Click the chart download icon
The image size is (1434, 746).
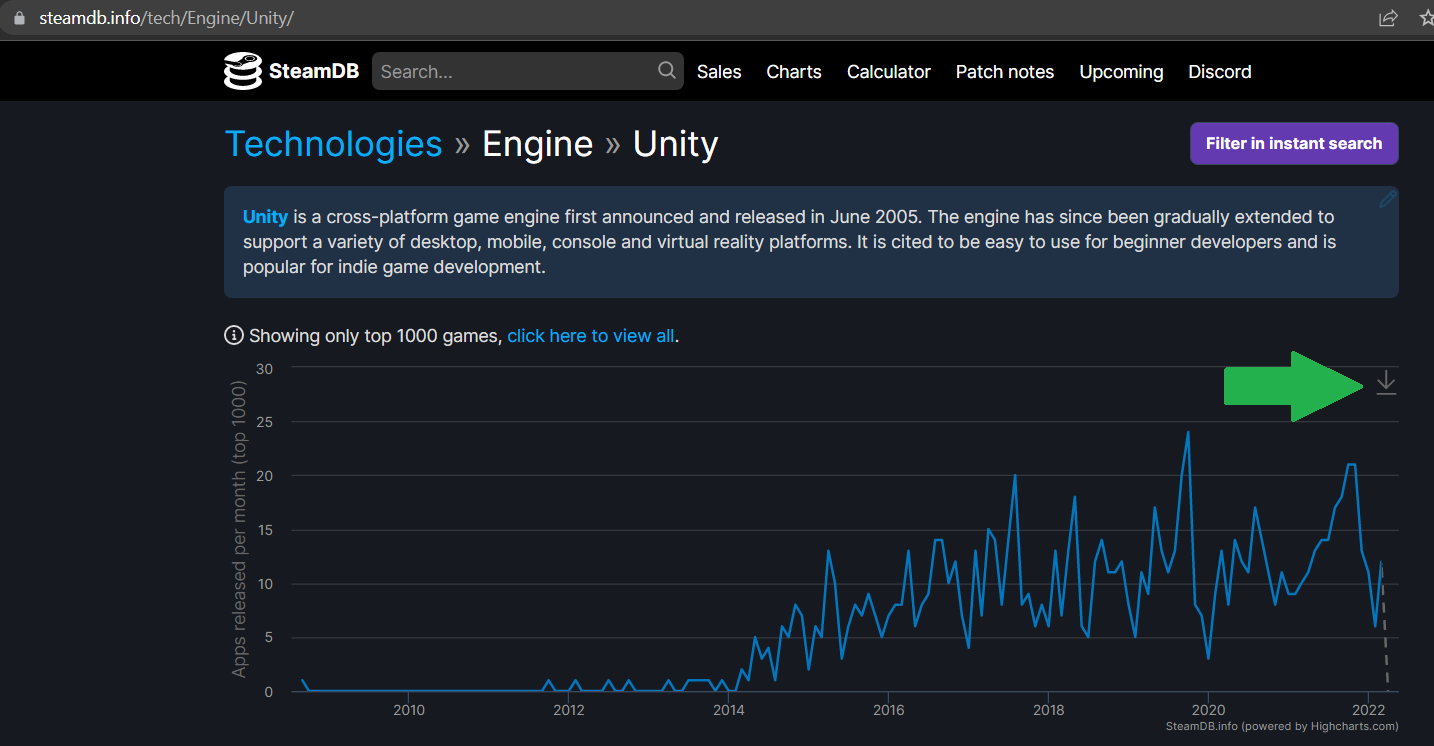pos(1385,383)
